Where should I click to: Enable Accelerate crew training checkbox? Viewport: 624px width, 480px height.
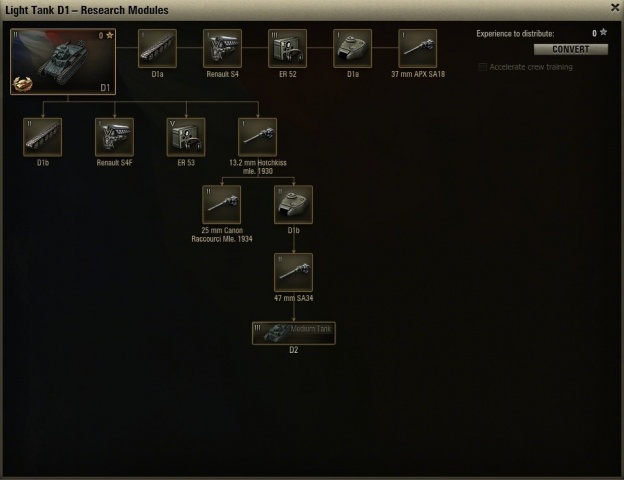pos(482,67)
